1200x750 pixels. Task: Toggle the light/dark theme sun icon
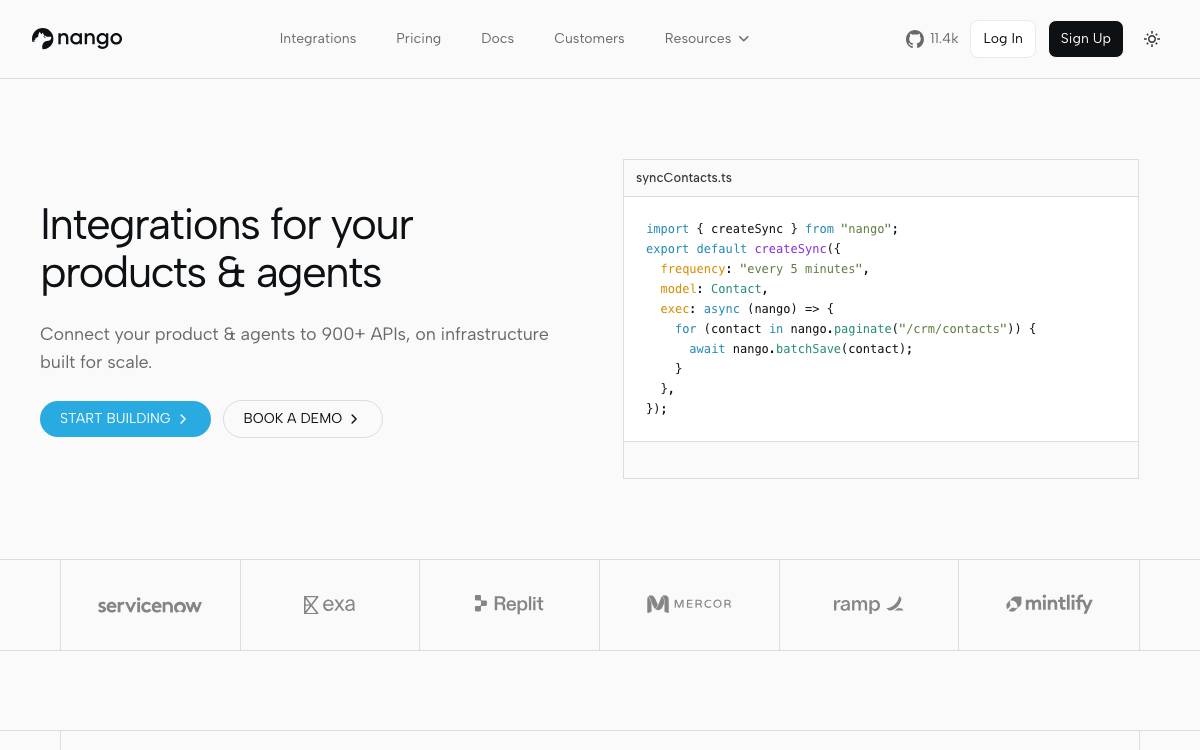pos(1152,39)
